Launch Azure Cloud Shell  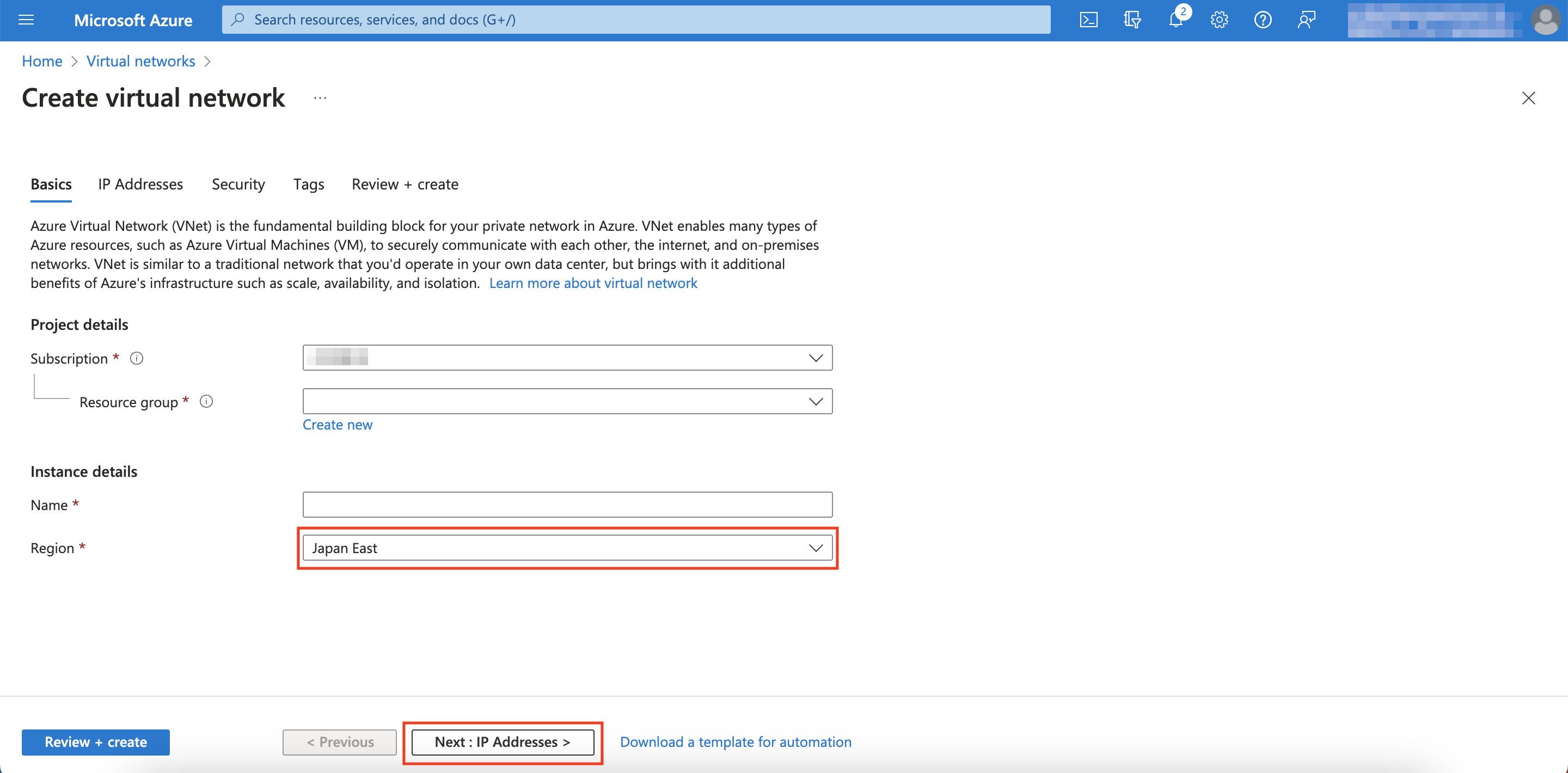pos(1088,20)
